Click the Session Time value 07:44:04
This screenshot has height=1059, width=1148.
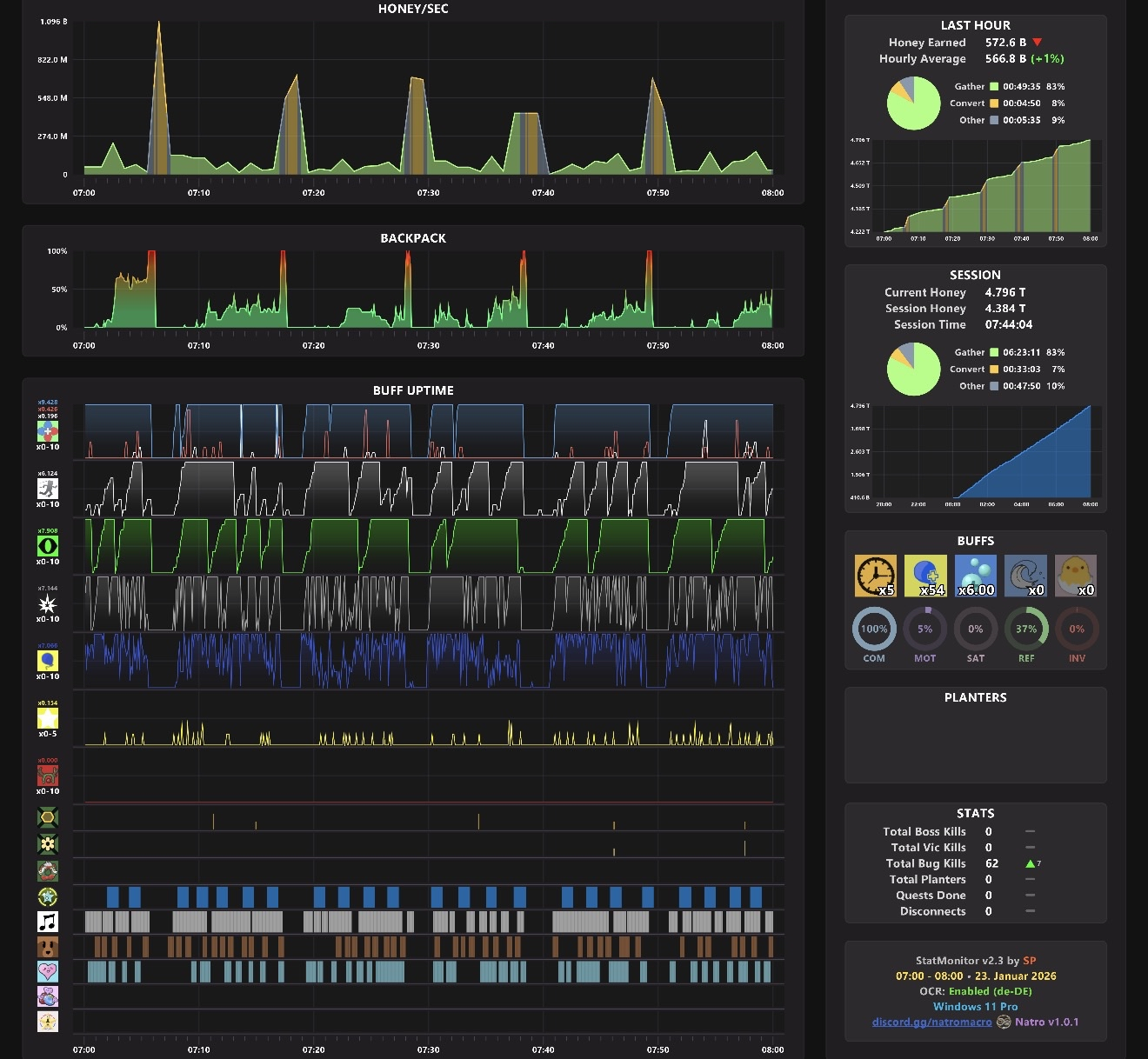(1009, 324)
